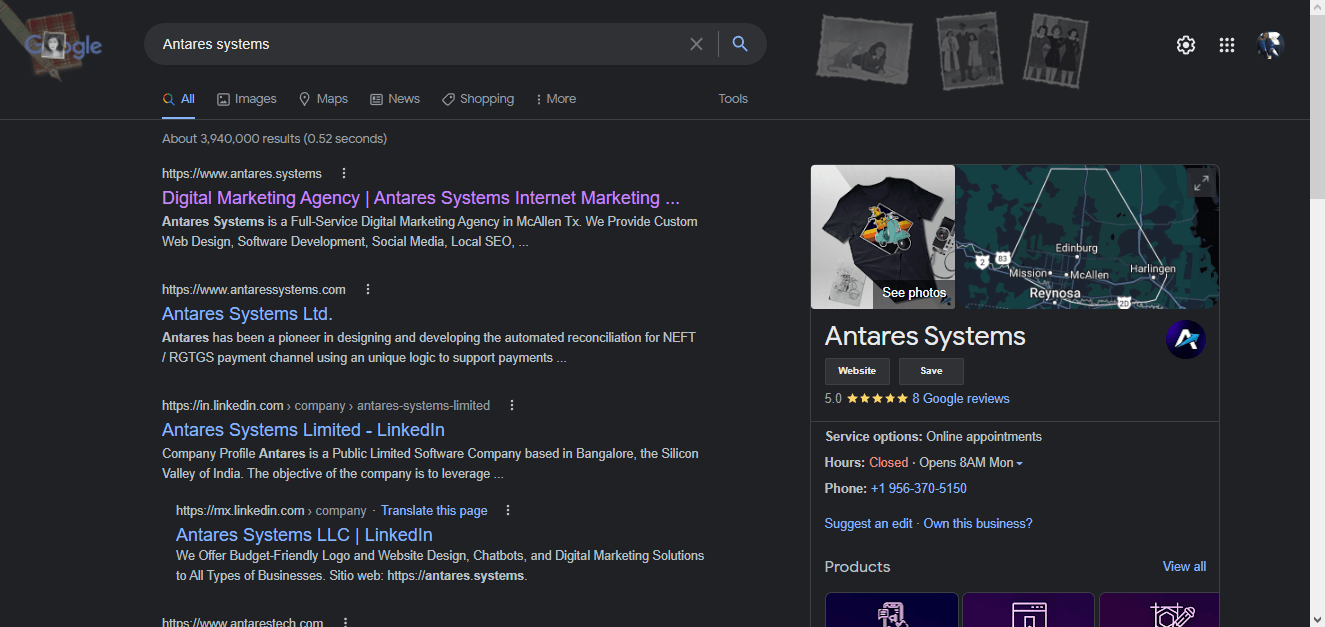Open the Google account avatar
This screenshot has height=627, width=1325.
coord(1269,45)
